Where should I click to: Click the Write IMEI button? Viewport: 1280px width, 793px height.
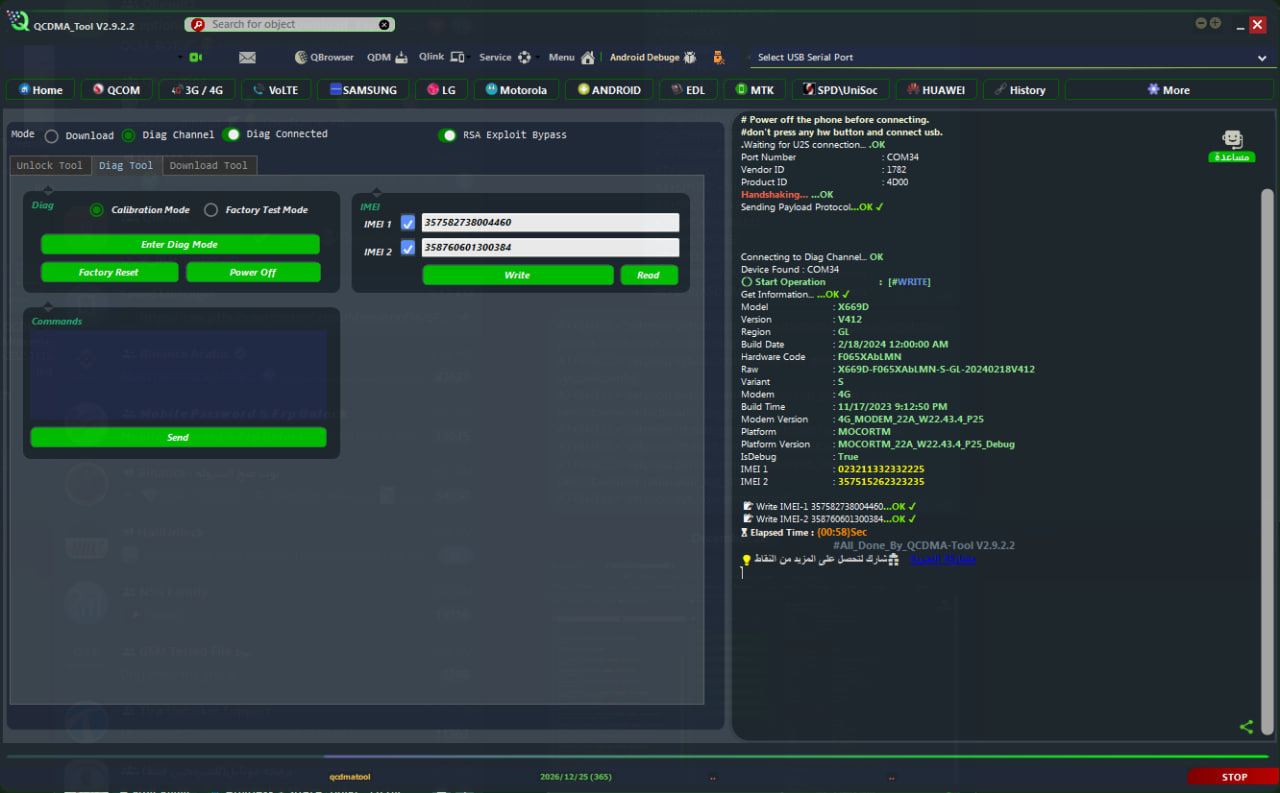pos(518,275)
